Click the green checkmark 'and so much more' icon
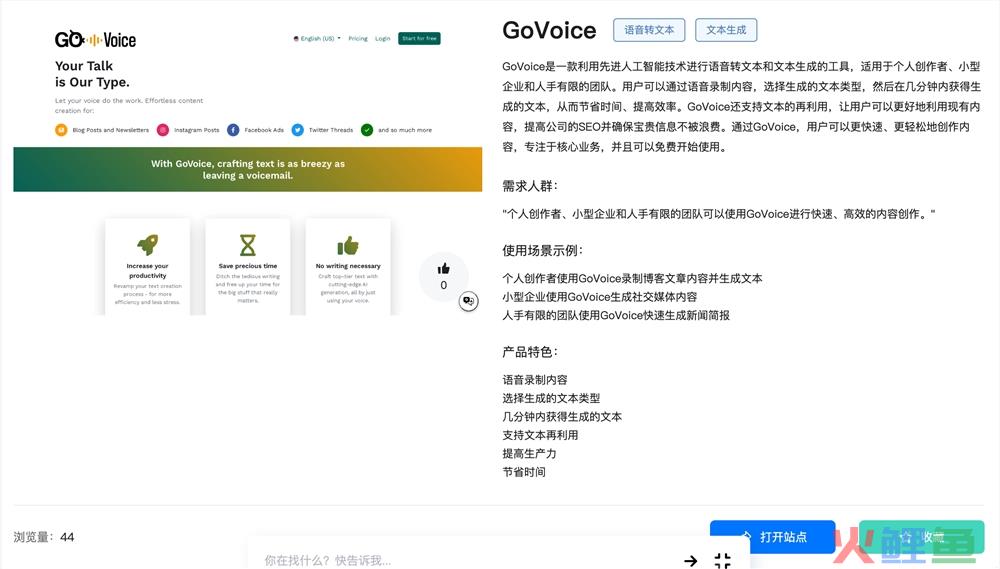The height and width of the screenshot is (569, 1000). click(x=367, y=130)
